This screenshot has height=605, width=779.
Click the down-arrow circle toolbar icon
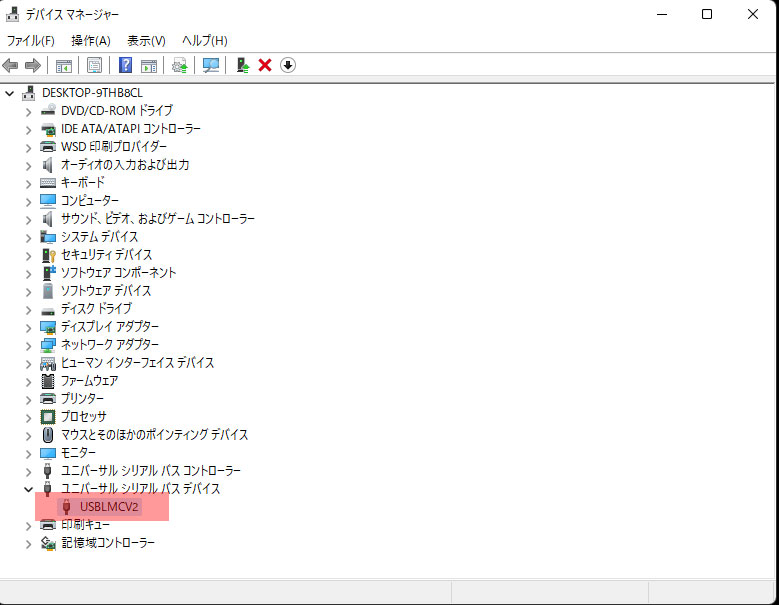[288, 65]
